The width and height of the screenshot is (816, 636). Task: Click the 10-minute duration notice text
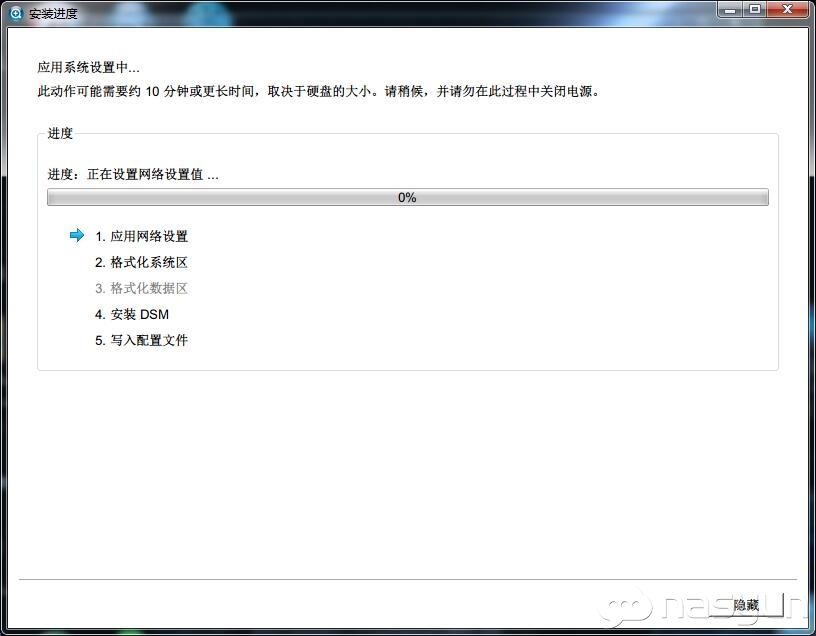click(x=318, y=92)
